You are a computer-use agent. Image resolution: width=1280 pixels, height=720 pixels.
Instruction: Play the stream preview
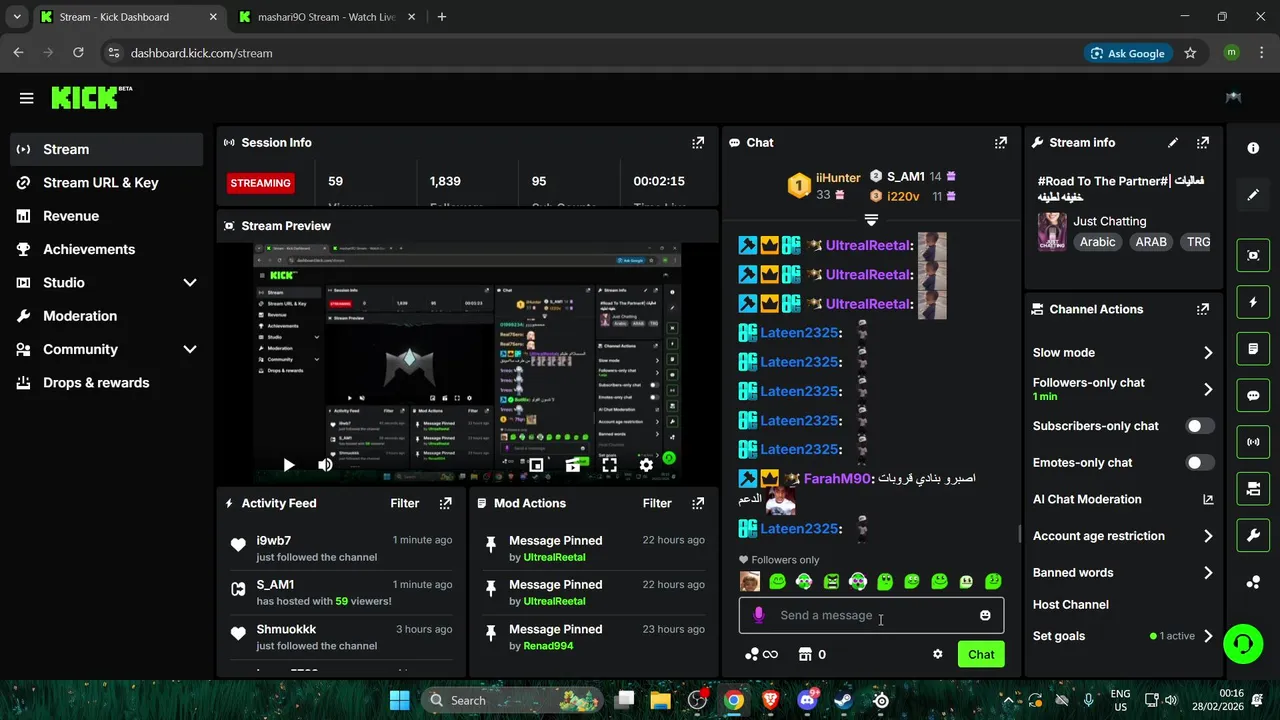(288, 465)
